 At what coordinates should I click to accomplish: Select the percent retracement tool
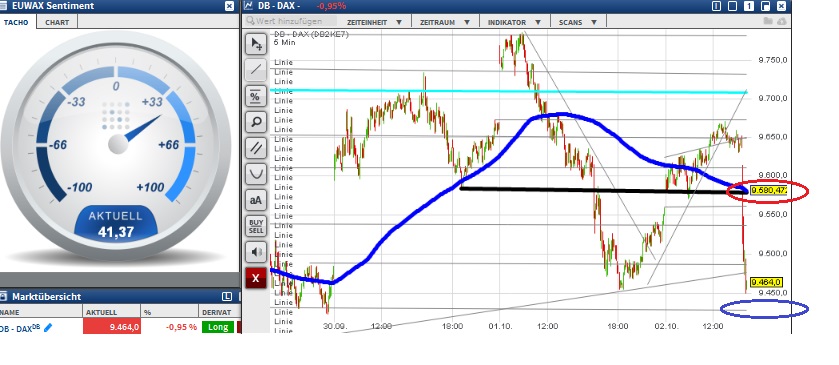pos(256,95)
